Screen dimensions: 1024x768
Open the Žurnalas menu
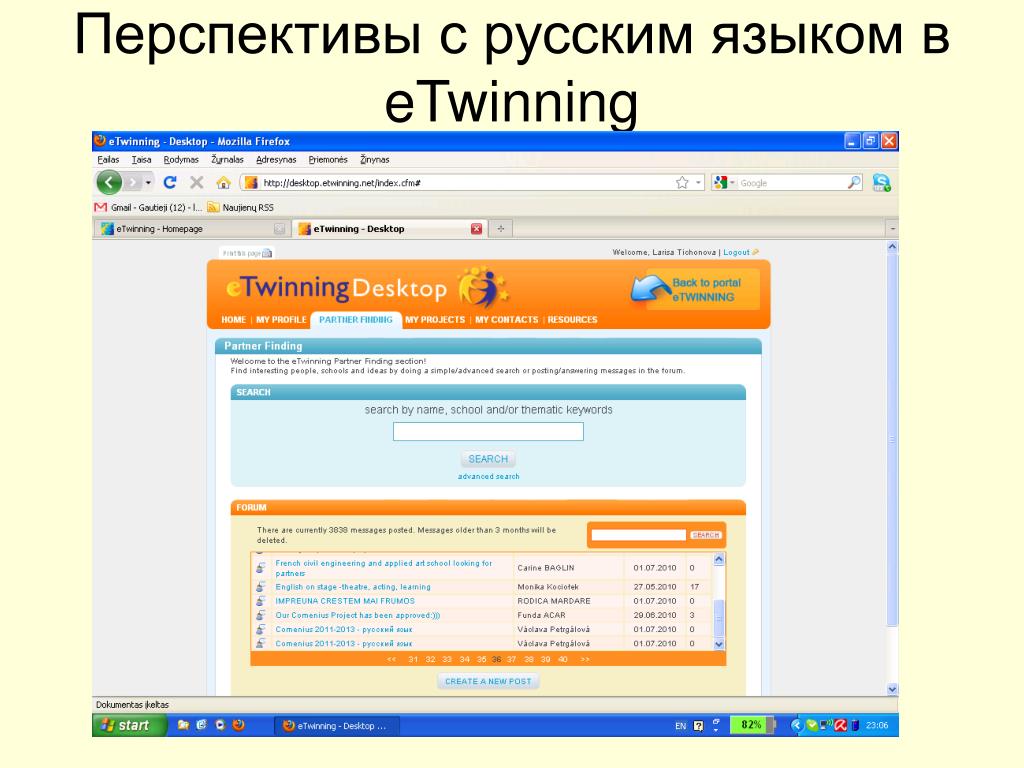[x=227, y=159]
